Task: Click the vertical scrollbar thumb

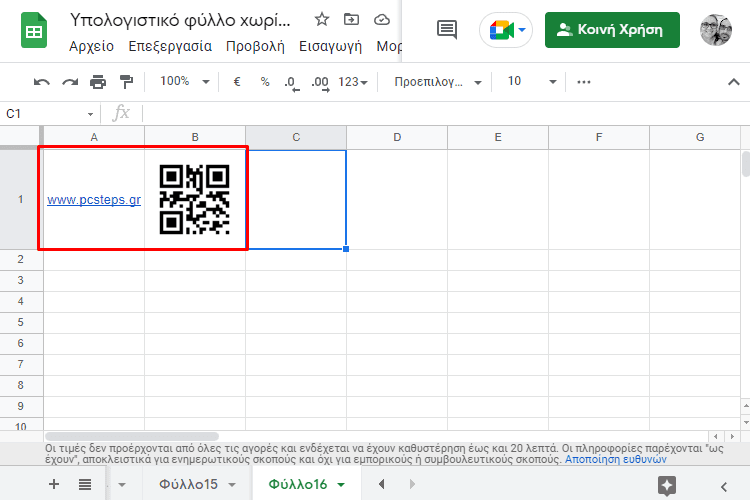Action: pyautogui.click(x=746, y=164)
